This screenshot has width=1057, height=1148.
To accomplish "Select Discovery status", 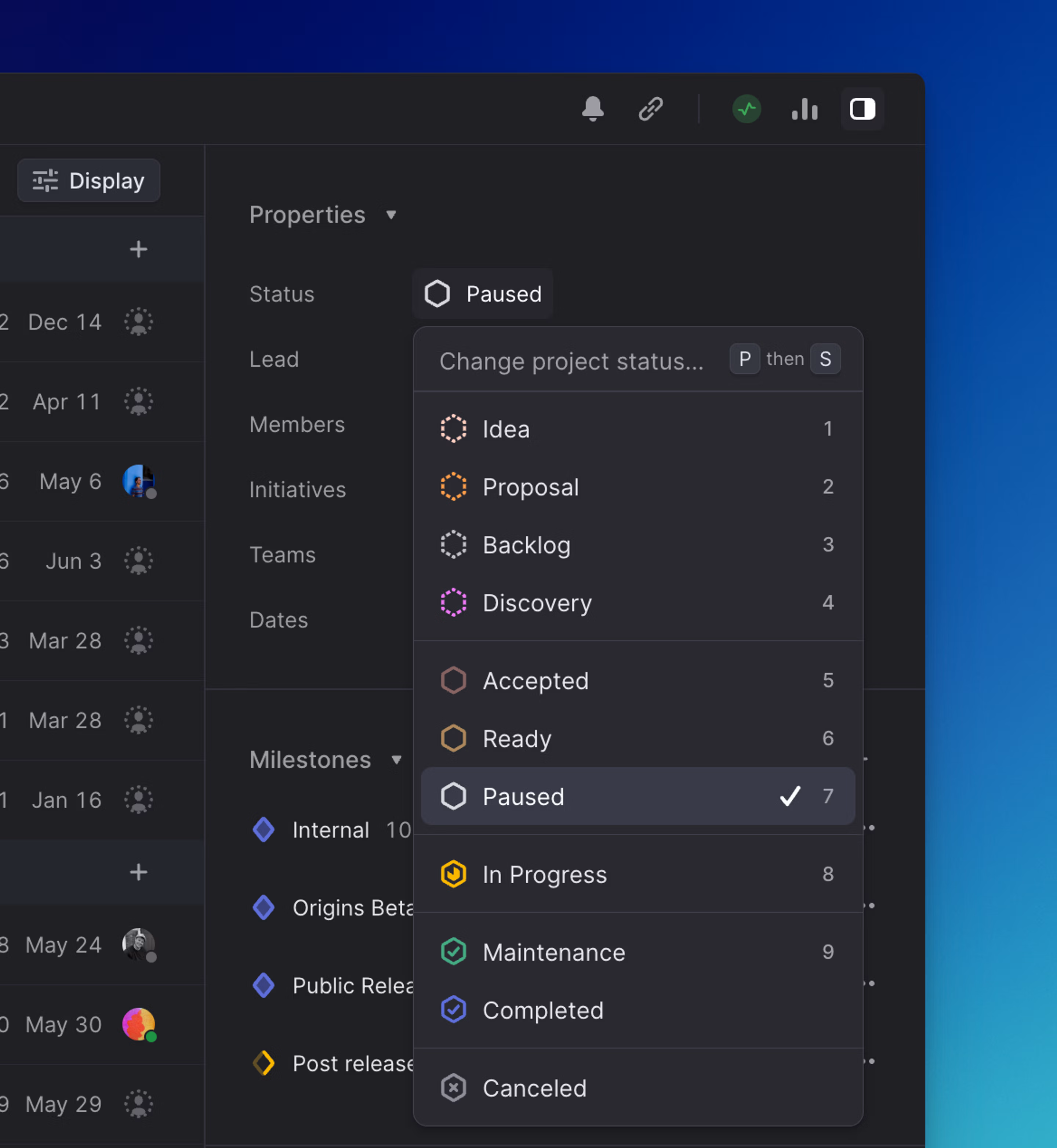I will point(638,602).
